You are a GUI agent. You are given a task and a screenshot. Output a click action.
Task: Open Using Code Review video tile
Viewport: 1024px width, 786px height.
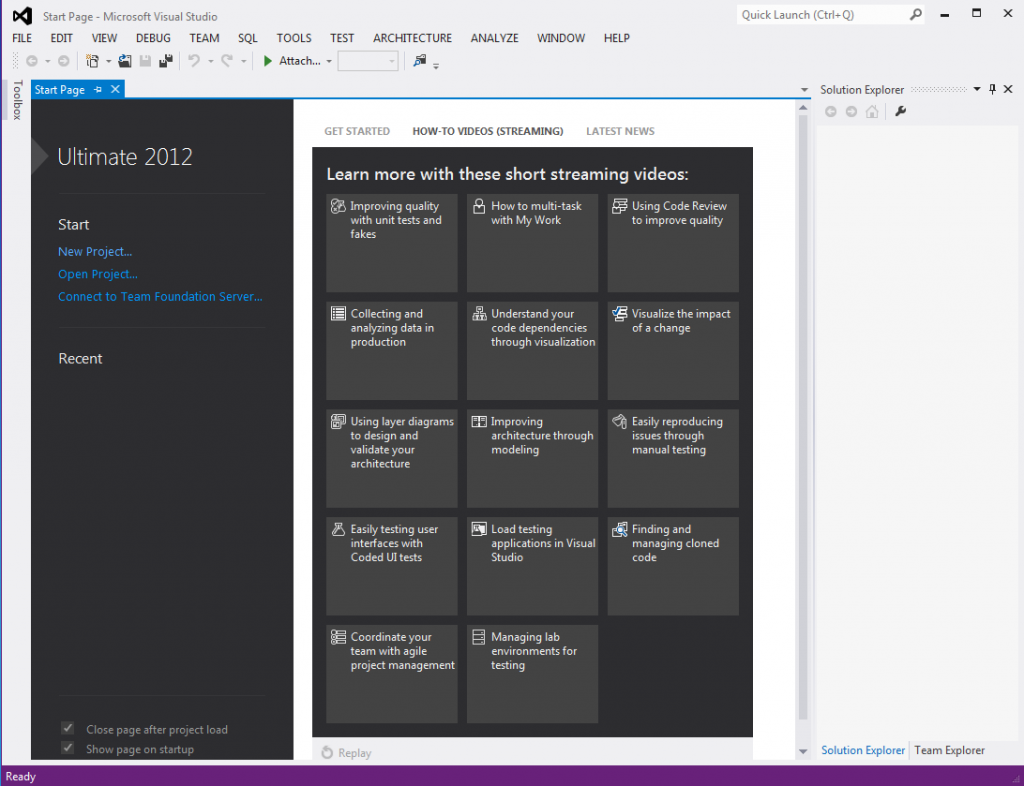pos(673,243)
